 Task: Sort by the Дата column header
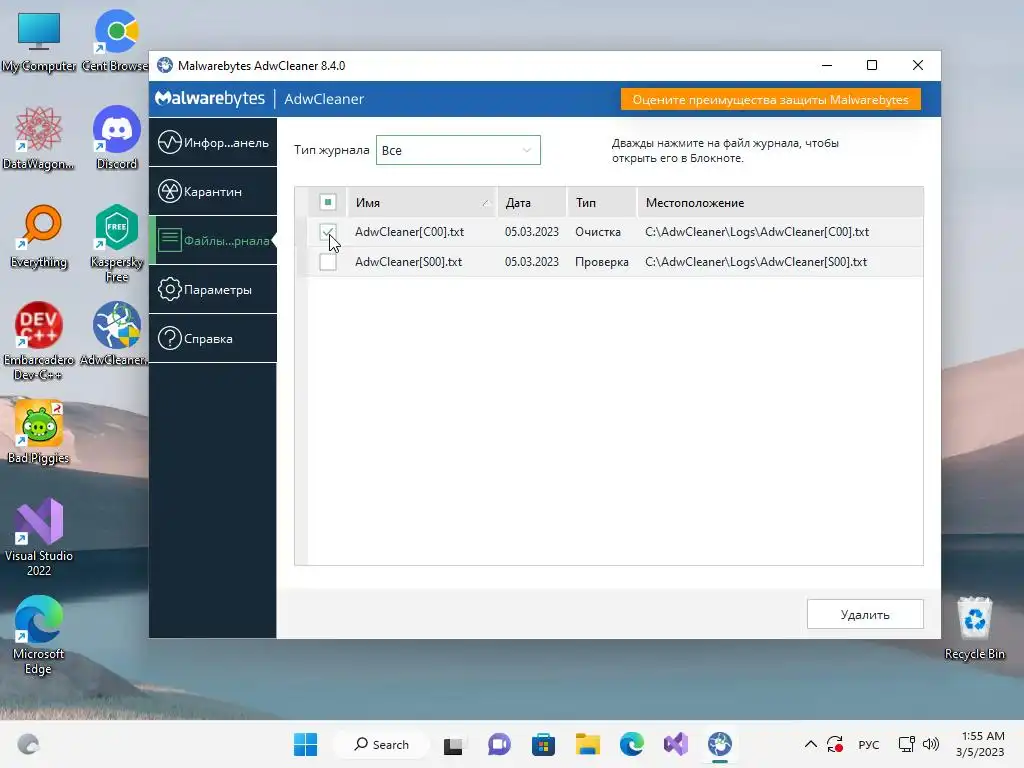[x=532, y=202]
